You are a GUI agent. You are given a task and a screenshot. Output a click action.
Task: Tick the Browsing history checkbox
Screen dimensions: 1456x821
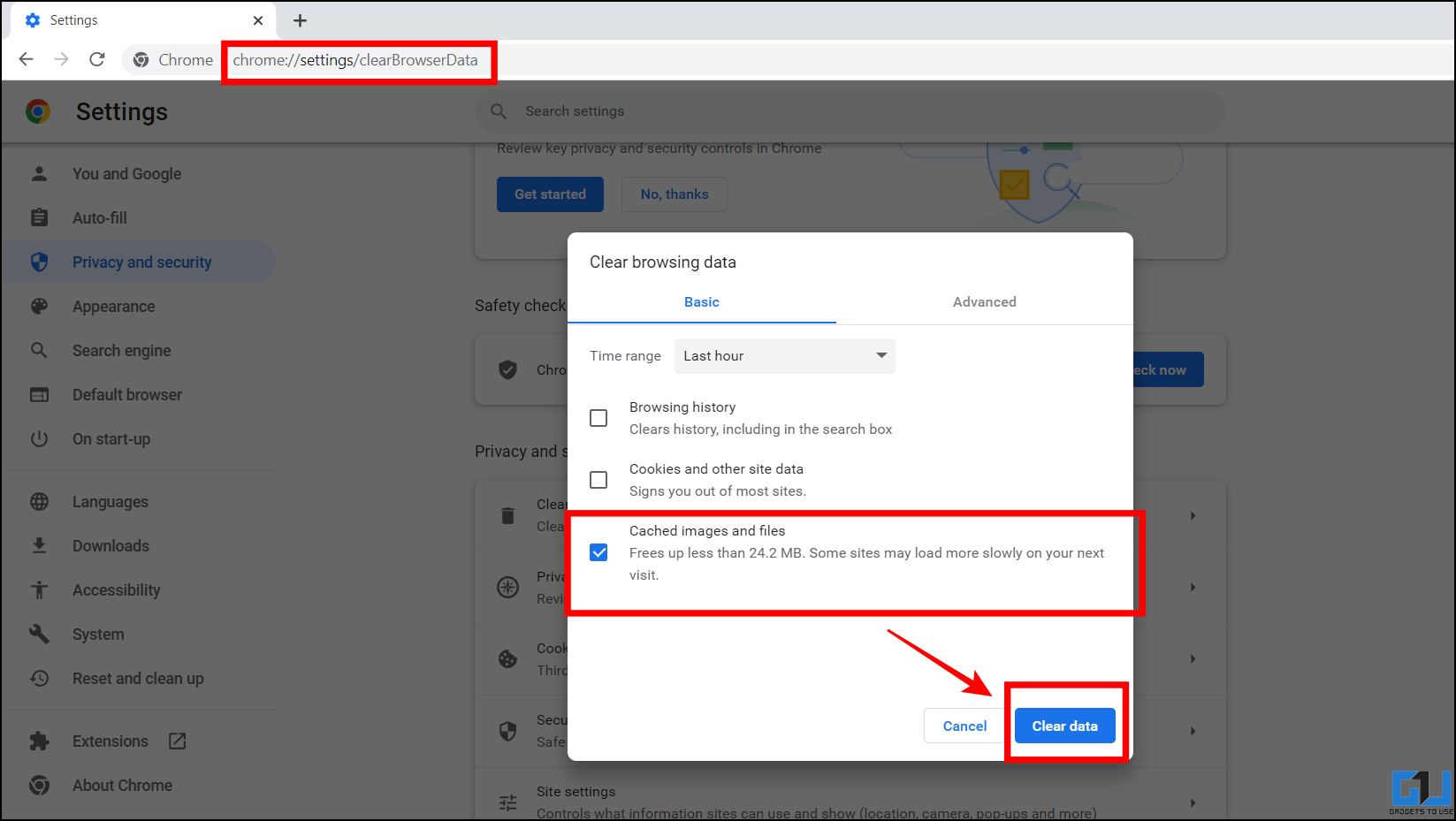(598, 418)
